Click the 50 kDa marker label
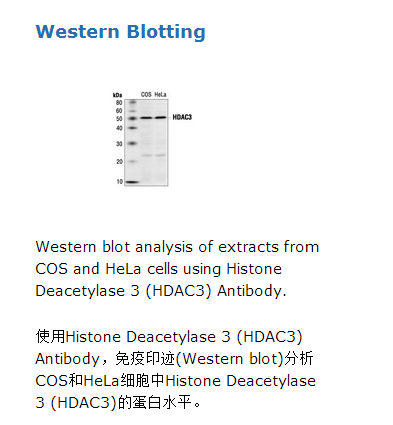This screenshot has width=393, height=425. [x=119, y=119]
